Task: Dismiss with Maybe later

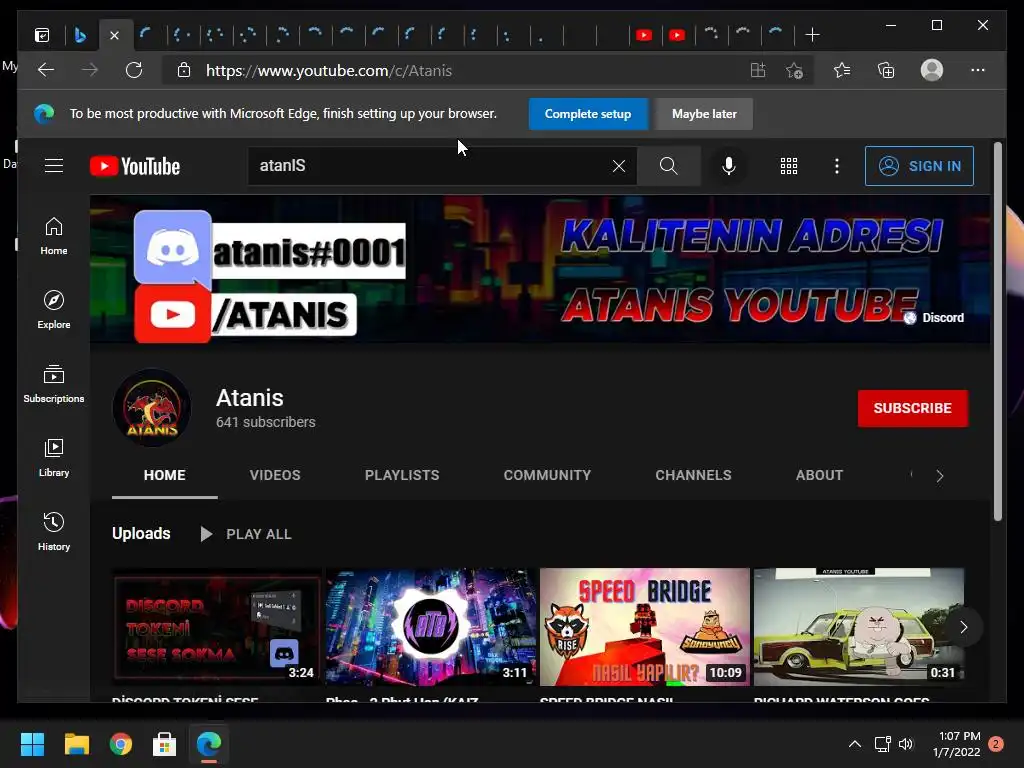Action: click(x=704, y=114)
